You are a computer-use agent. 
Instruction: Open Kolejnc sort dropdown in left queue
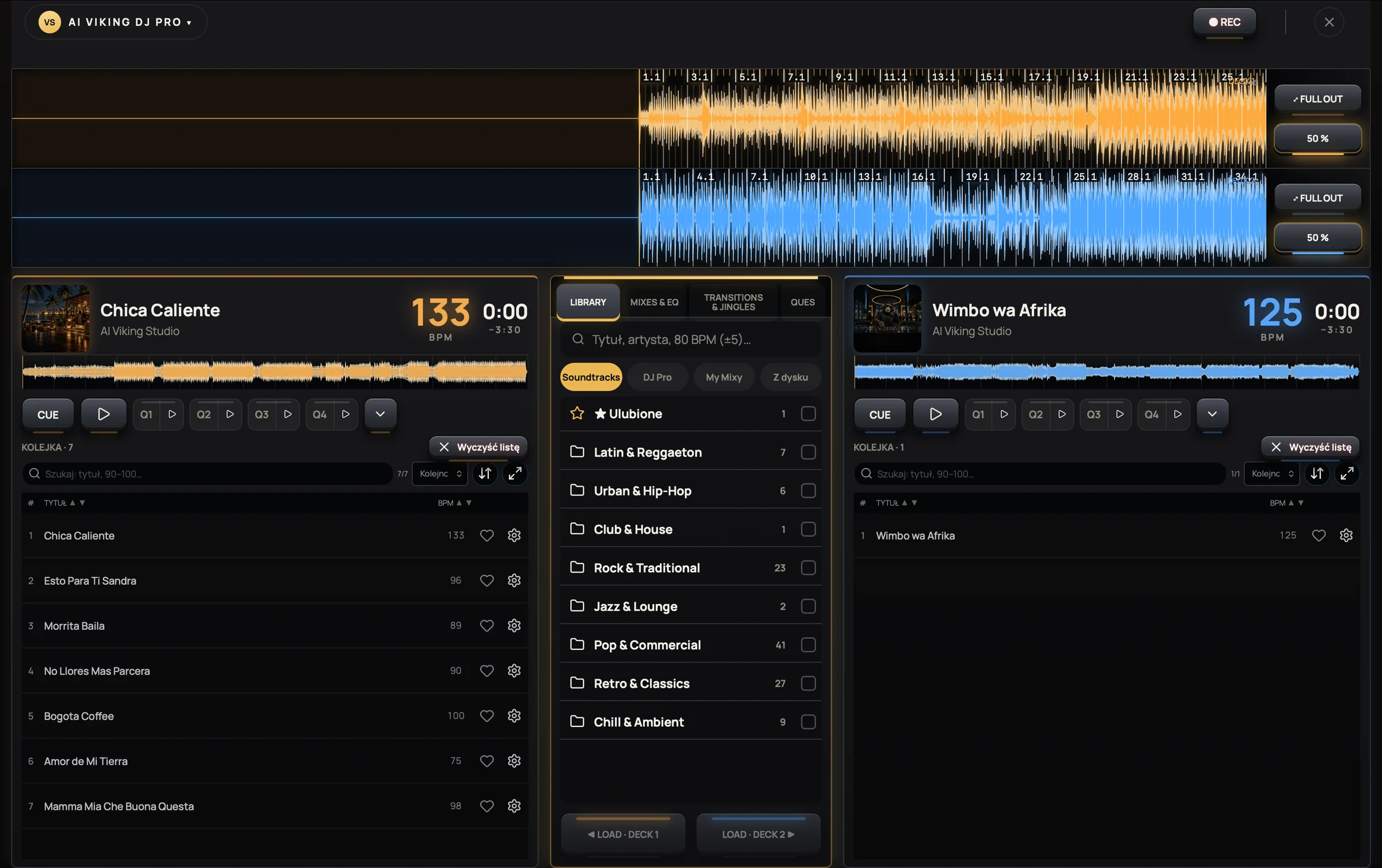(x=440, y=473)
